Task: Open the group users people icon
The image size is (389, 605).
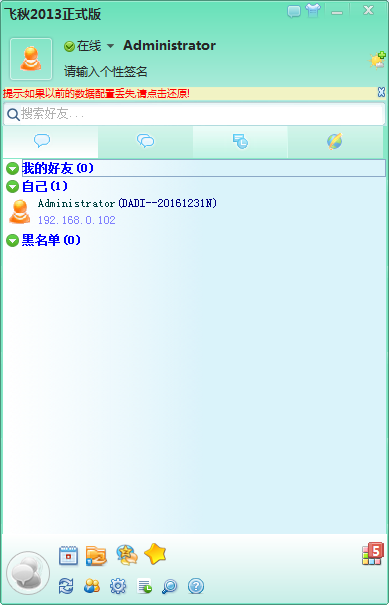Action: (92, 586)
